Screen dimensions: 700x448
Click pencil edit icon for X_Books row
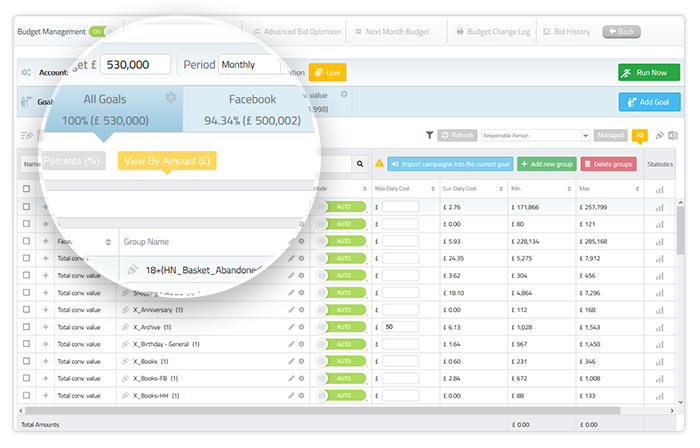coord(291,361)
